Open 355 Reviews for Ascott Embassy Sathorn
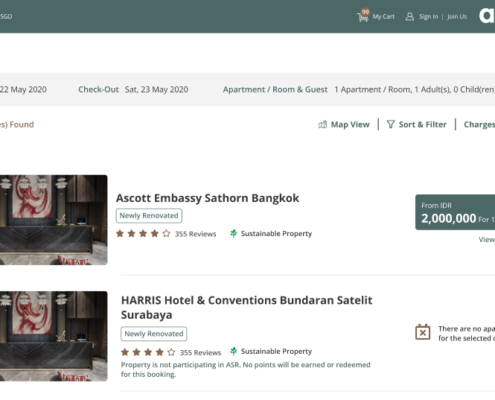495x400 pixels. [x=195, y=234]
